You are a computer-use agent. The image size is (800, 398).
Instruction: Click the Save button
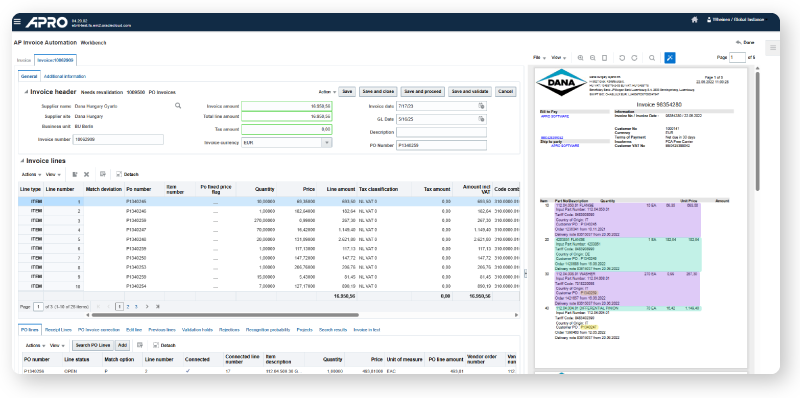pyautogui.click(x=347, y=92)
